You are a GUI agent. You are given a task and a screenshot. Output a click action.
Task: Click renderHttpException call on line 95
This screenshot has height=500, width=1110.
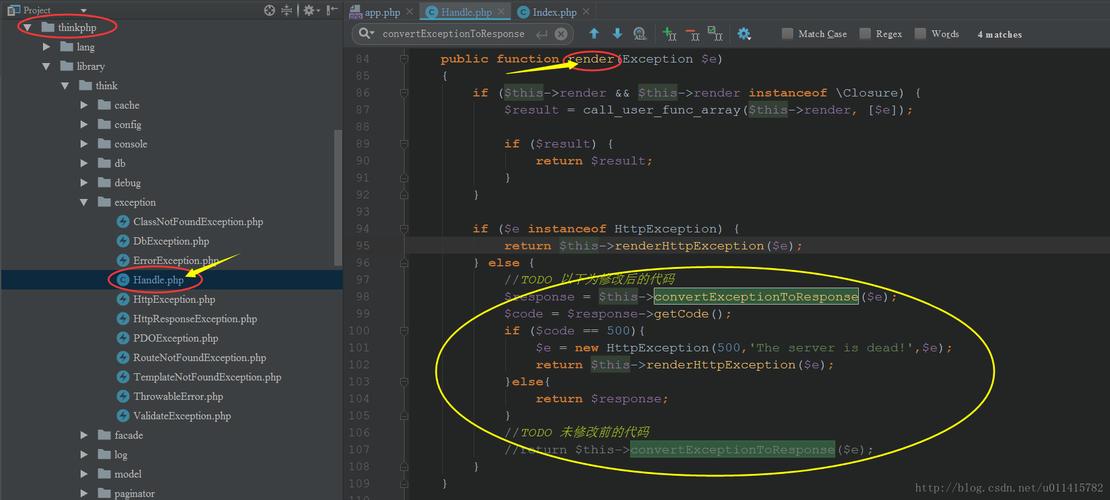pos(690,246)
